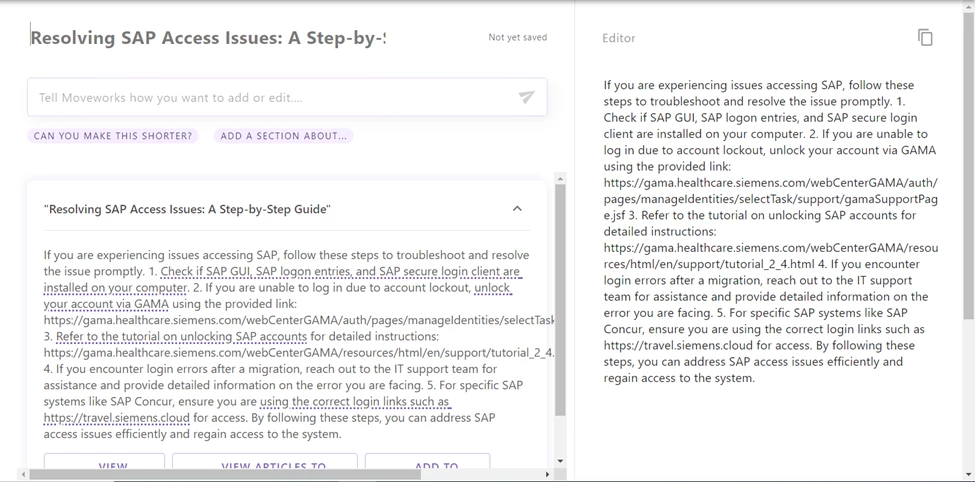
Task: Click the VIEW button below the article
Action: tap(104, 462)
